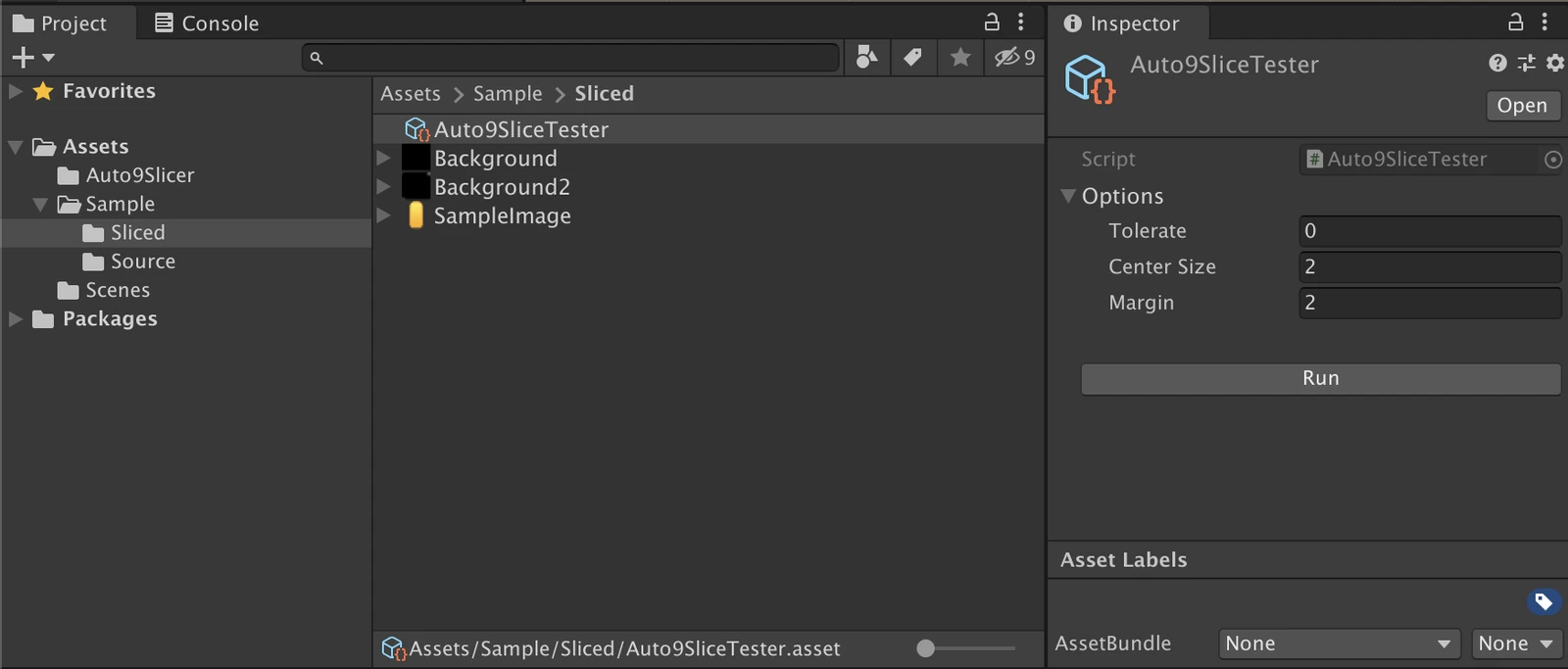This screenshot has height=669, width=1568.
Task: Collapse the Options foldout arrow
Action: [x=1068, y=196]
